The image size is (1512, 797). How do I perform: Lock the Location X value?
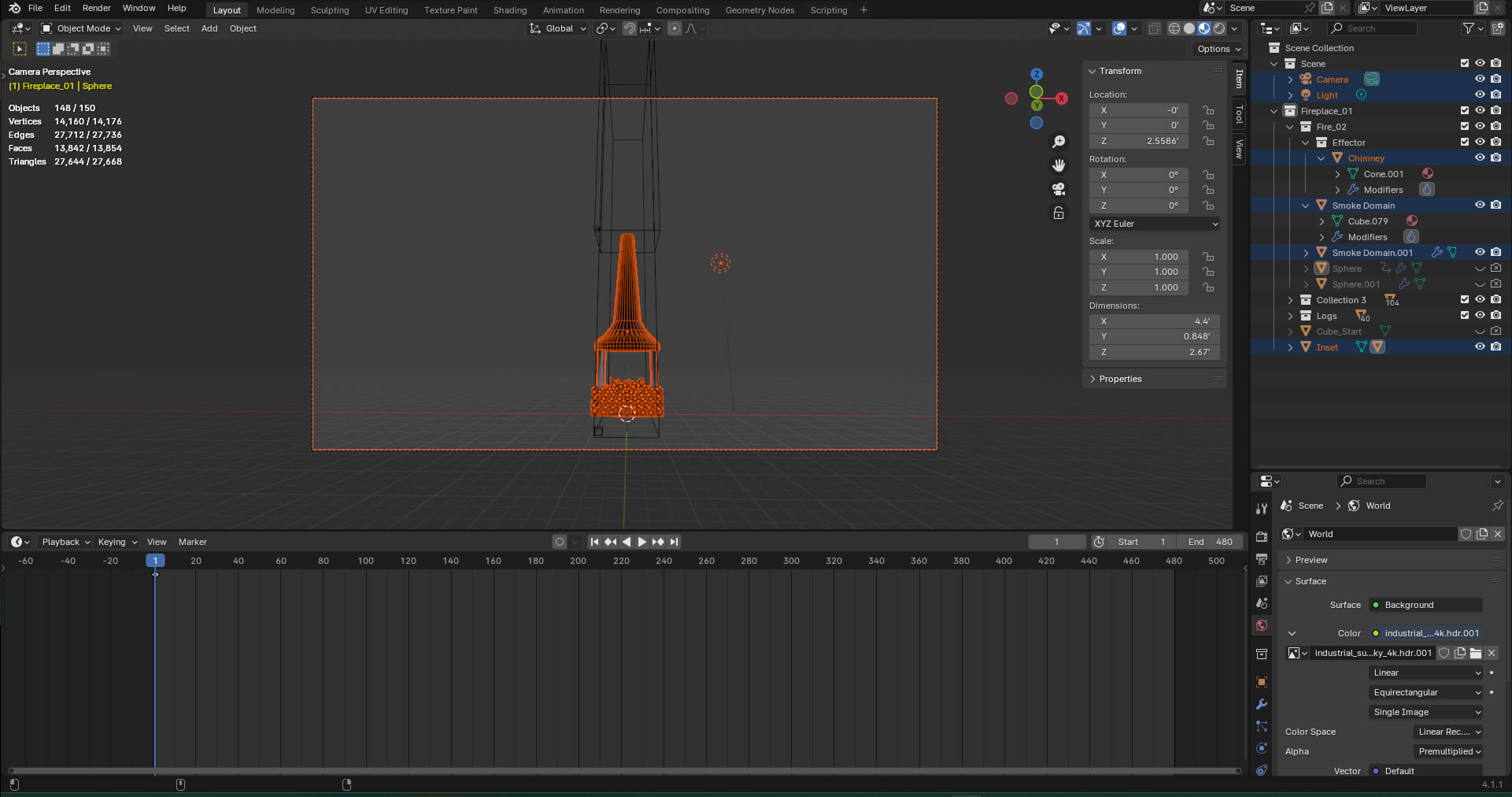coord(1208,110)
